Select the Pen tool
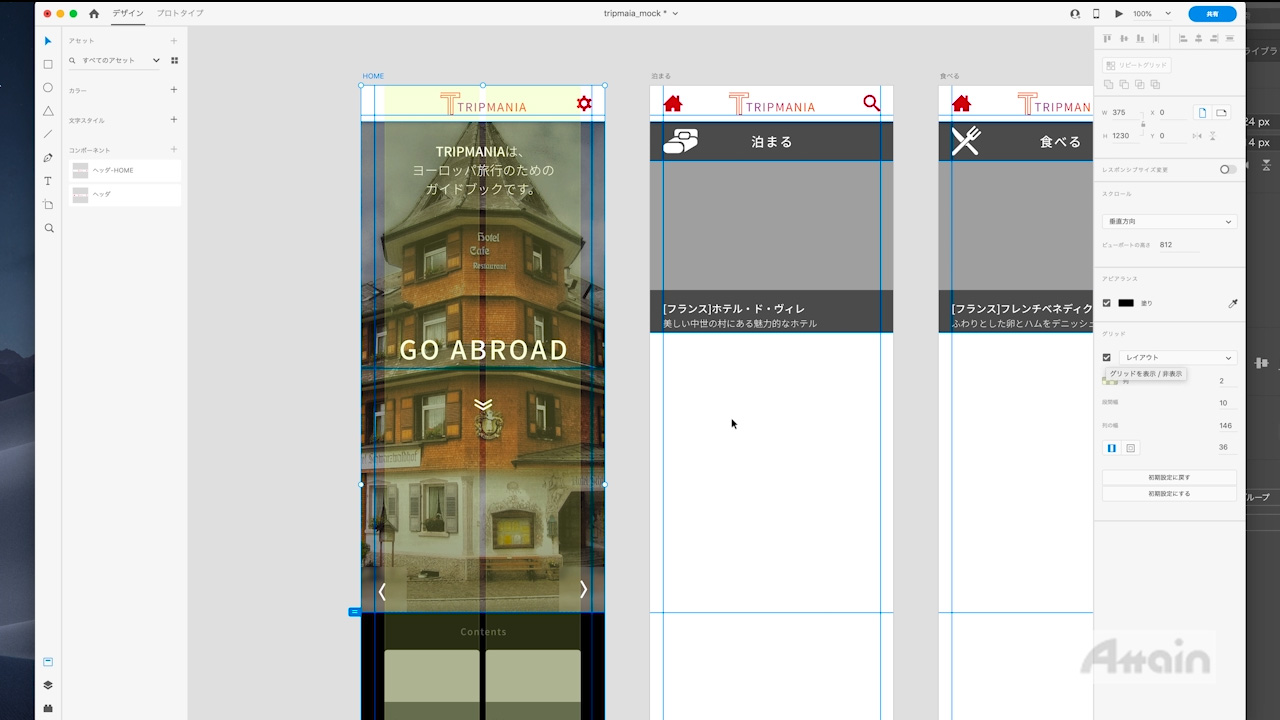The height and width of the screenshot is (720, 1280). [48, 158]
